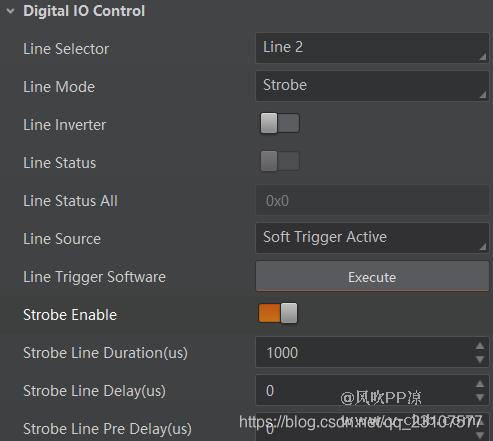Click the Strobe Line Pre Delay field

click(x=365, y=427)
